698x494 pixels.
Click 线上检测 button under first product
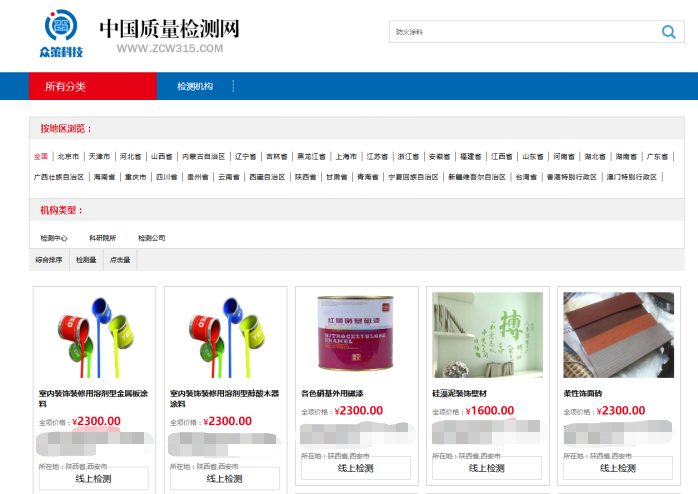click(x=94, y=479)
